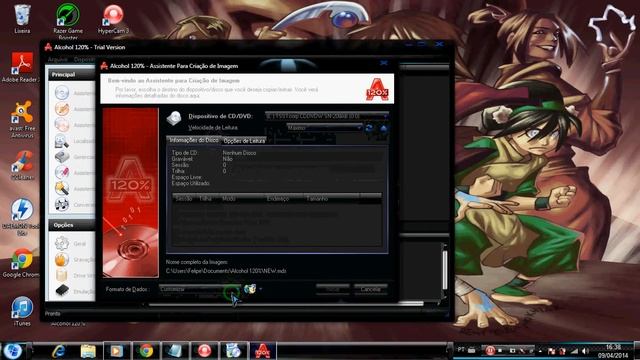Open Gravação options flame icon
This screenshot has width=640, height=360.
pyautogui.click(x=62, y=259)
